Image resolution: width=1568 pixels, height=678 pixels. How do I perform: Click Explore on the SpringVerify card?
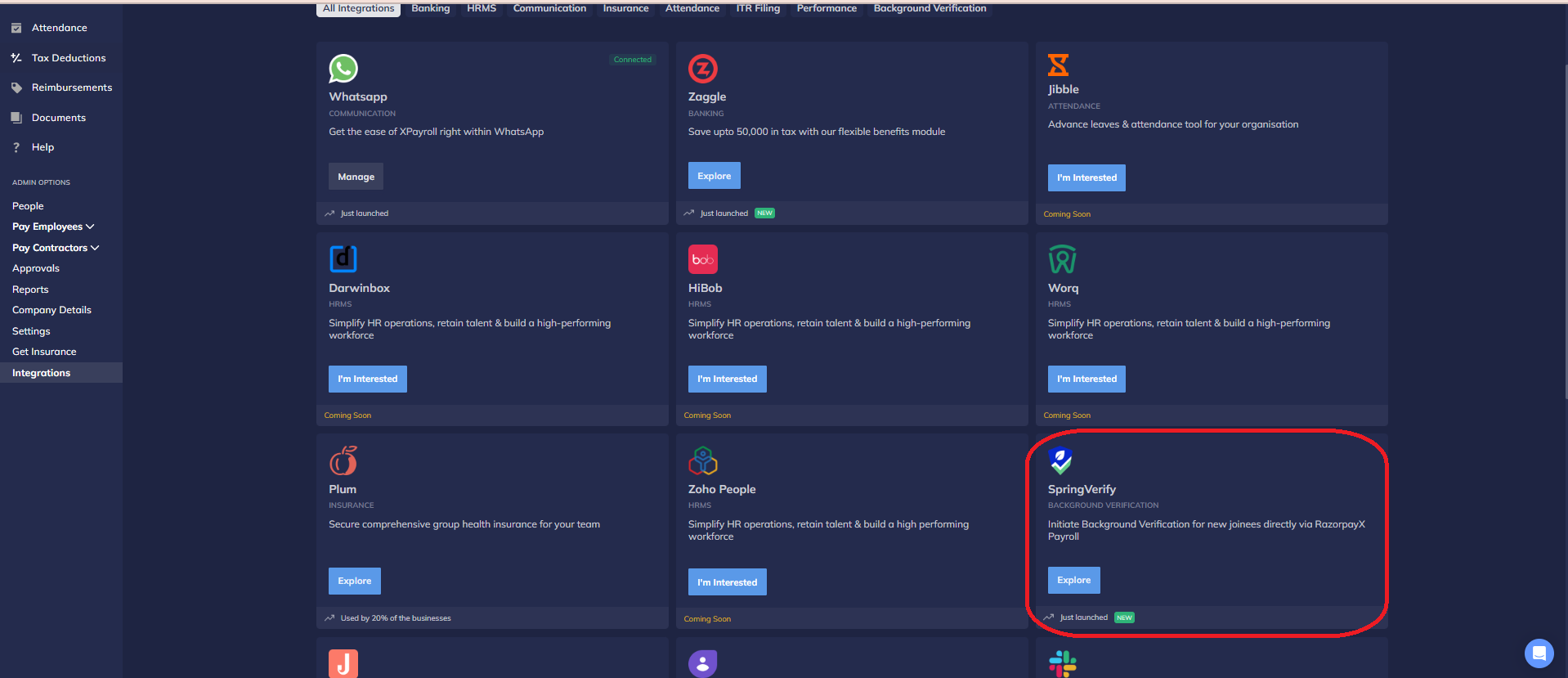[1073, 580]
